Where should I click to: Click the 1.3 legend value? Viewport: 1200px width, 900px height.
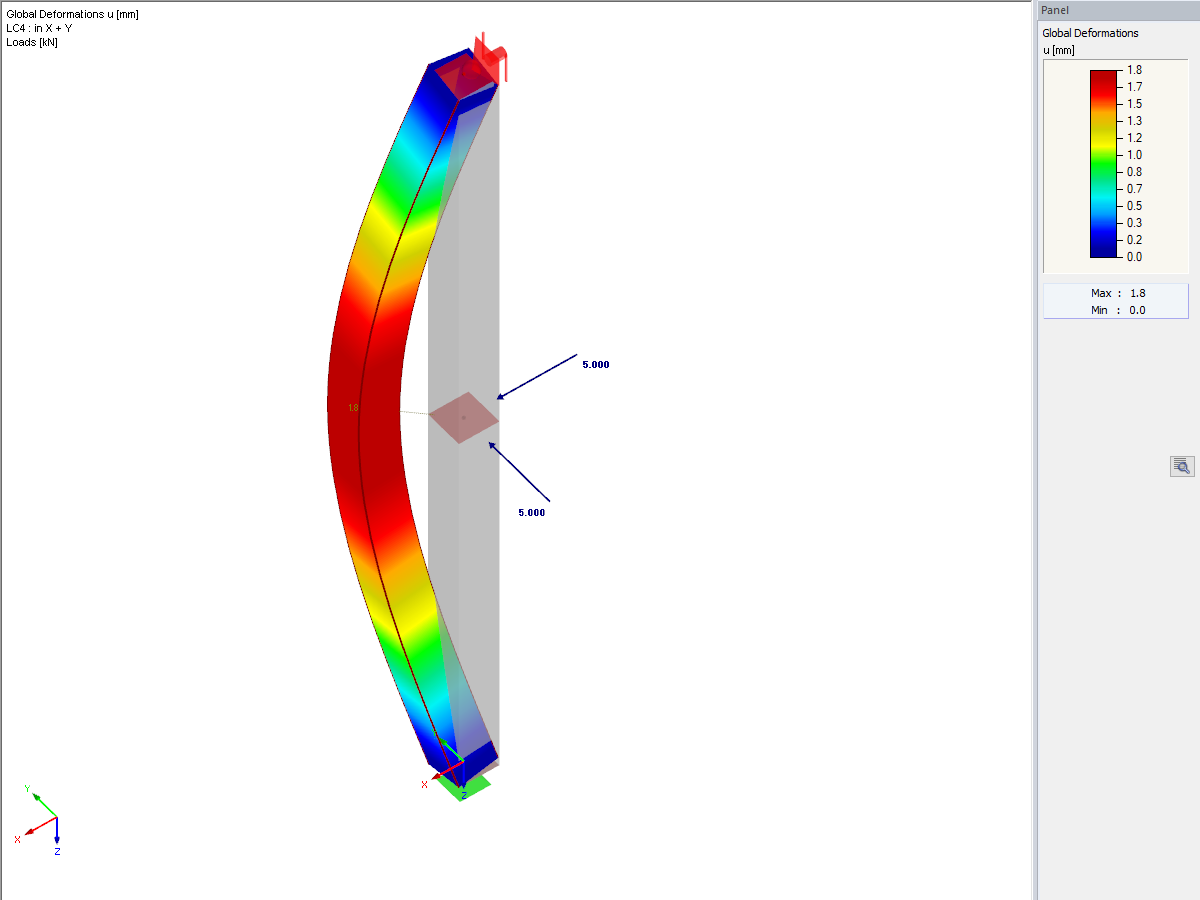[1134, 121]
